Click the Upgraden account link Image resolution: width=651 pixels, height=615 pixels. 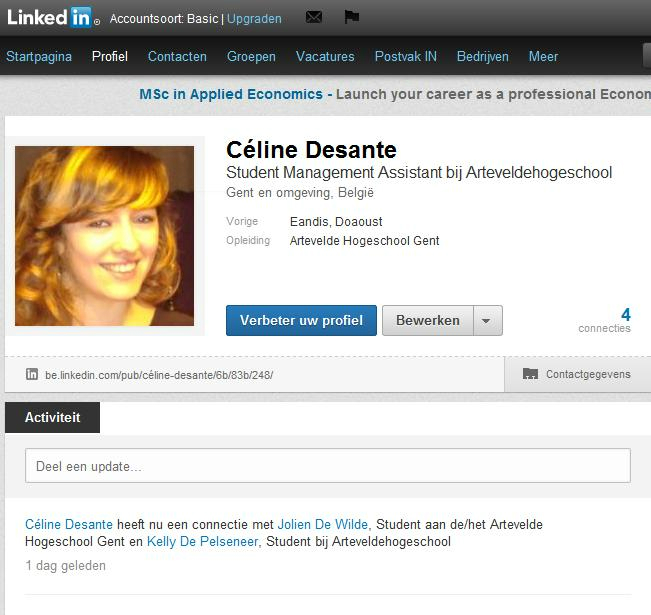coord(254,18)
